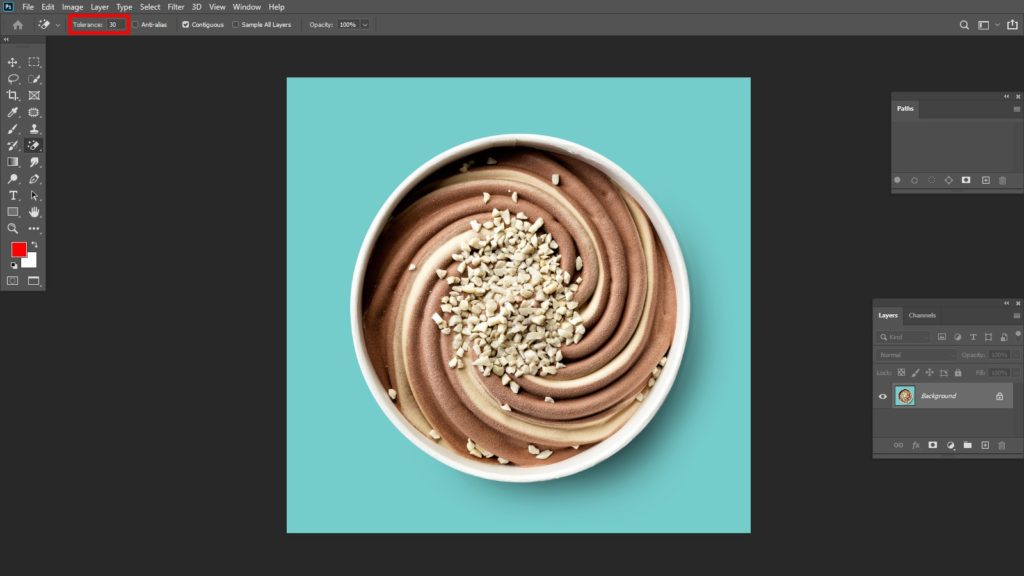Open the Select menu

(150, 7)
